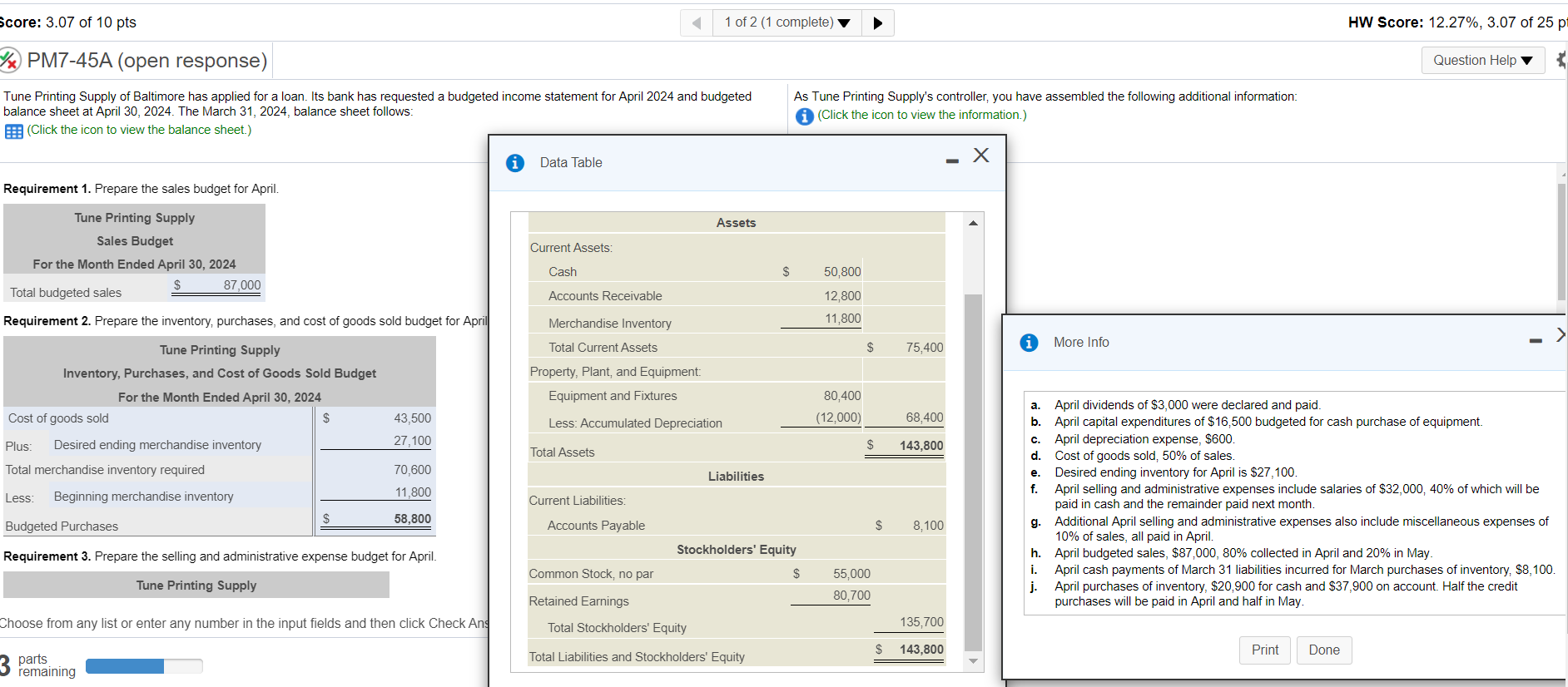Image resolution: width=1568 pixels, height=687 pixels.
Task: Click the Data Table scroll up arrow
Action: click(973, 223)
